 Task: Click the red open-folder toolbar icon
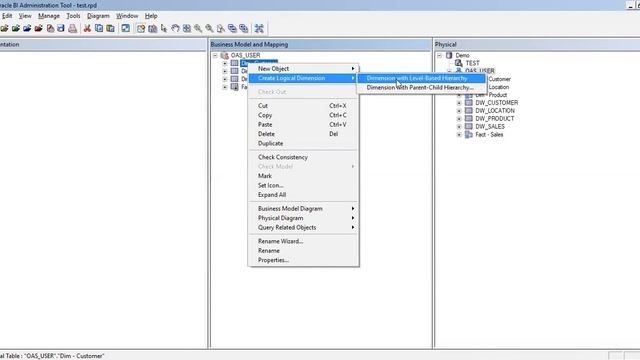[x=38, y=28]
